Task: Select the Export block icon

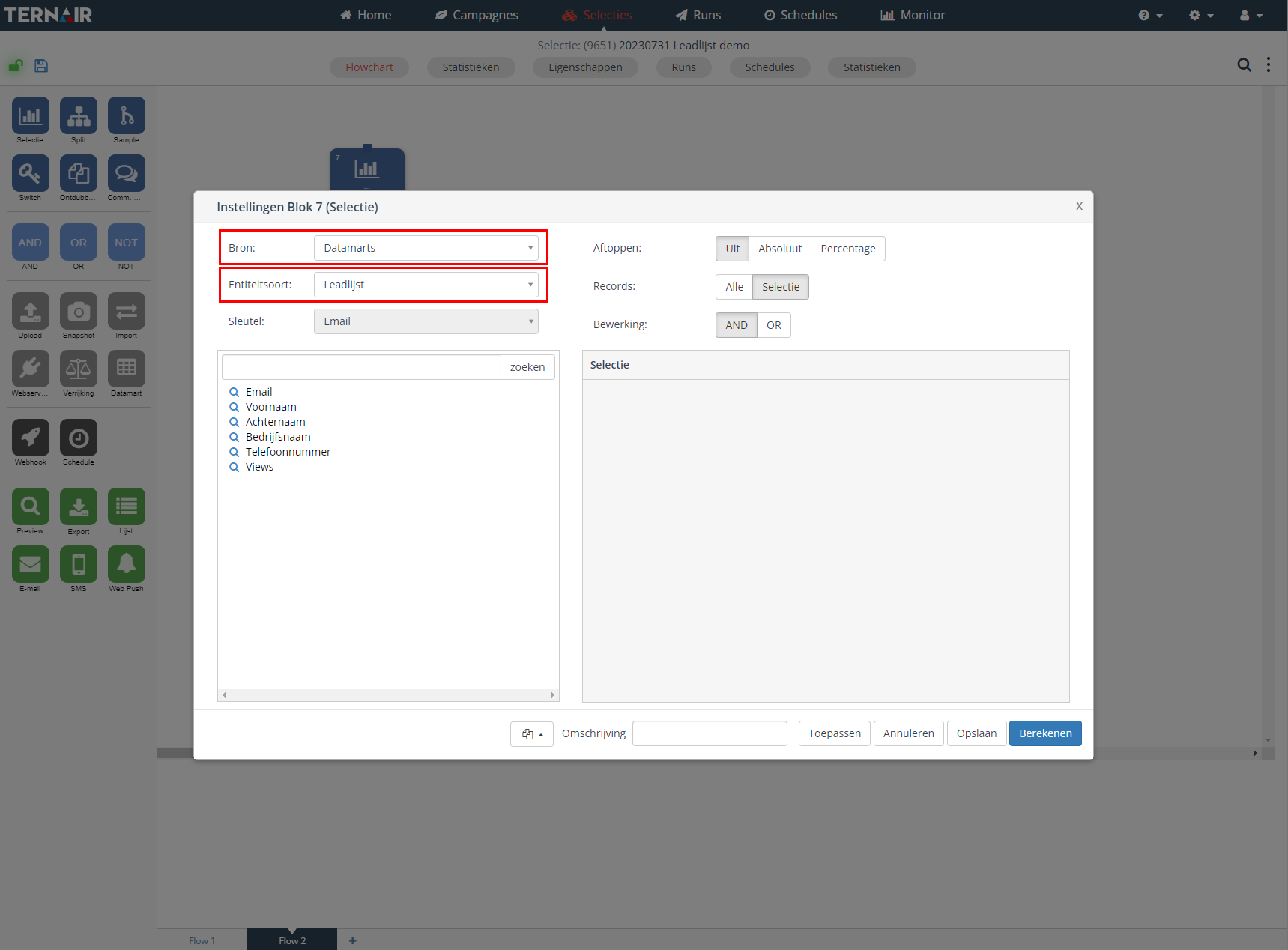Action: 79,506
